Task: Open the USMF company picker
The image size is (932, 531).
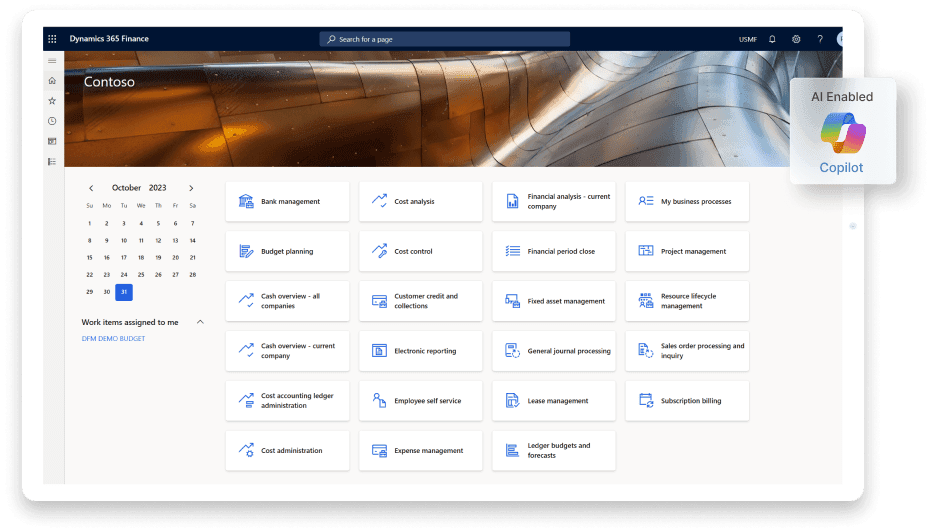Action: click(748, 39)
